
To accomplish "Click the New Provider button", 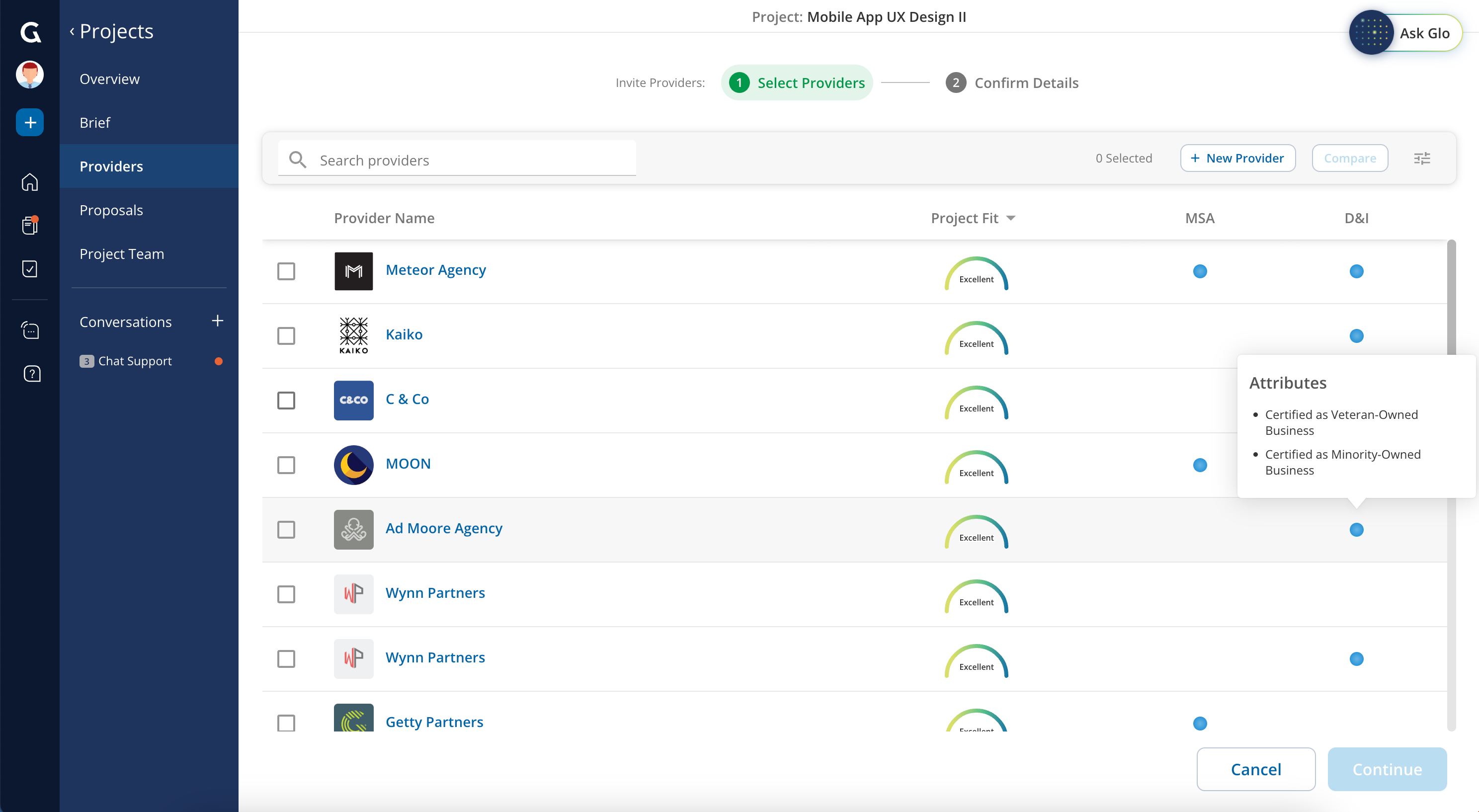I will pyautogui.click(x=1237, y=159).
